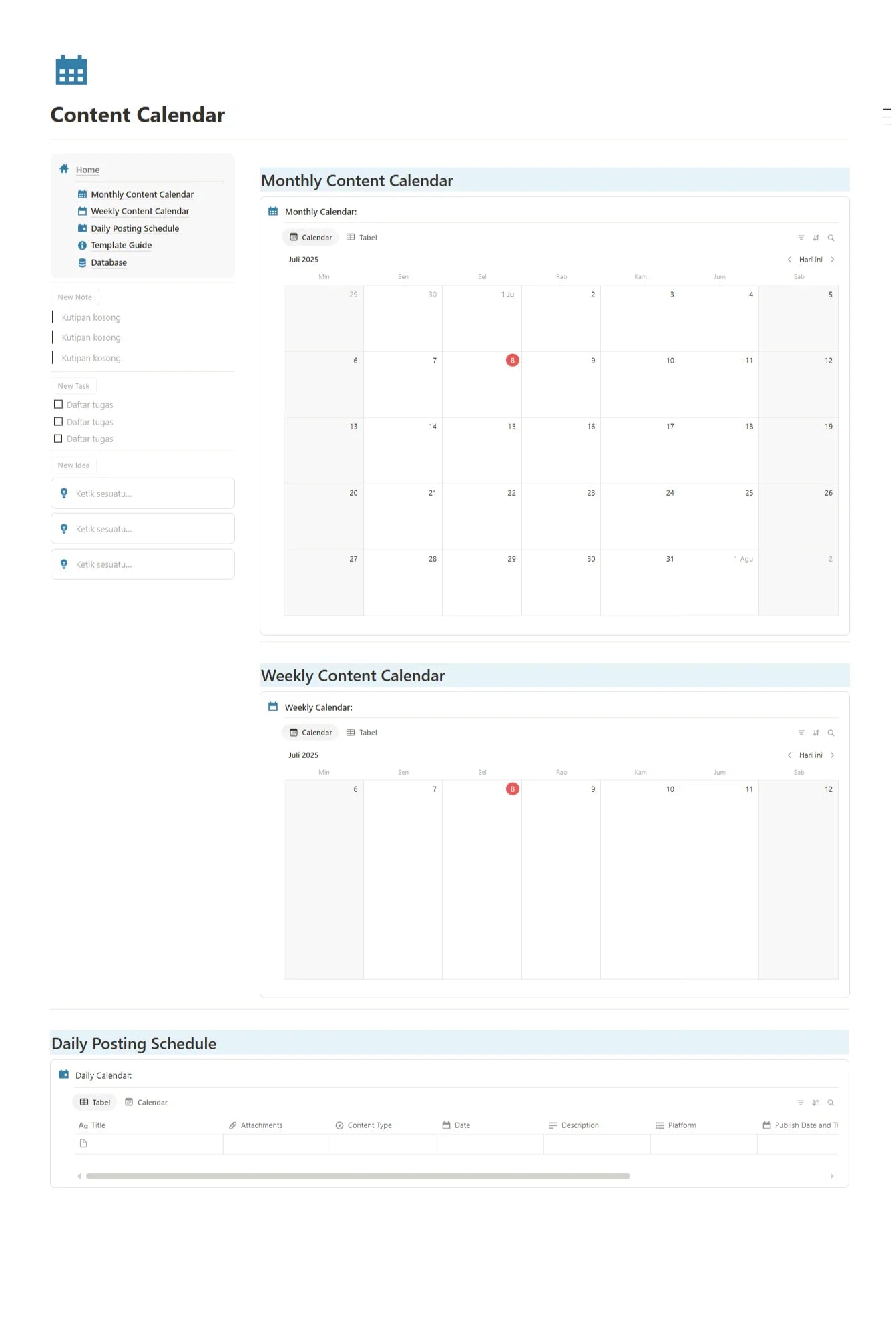This screenshot has height=1317, width=896.
Task: Check the first Daftar tugas checkbox
Action: click(58, 404)
